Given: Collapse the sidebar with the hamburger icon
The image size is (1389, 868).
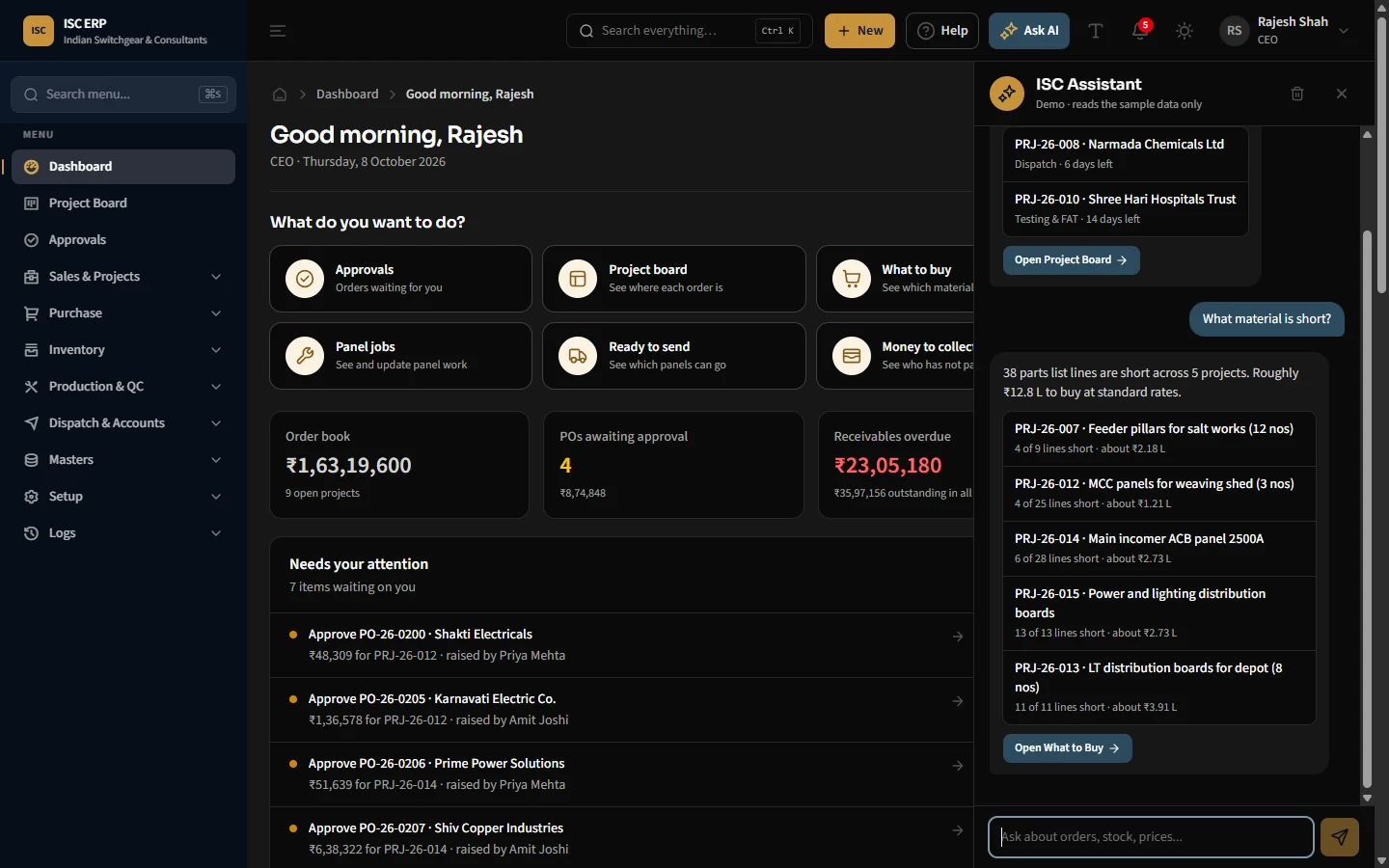Looking at the screenshot, I should coord(278,31).
